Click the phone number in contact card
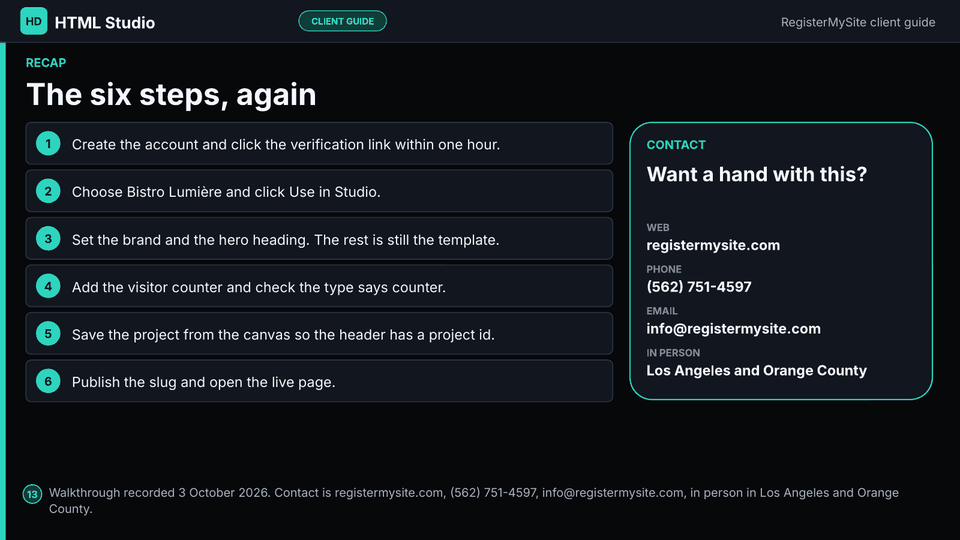Image resolution: width=960 pixels, height=540 pixels. tap(699, 287)
